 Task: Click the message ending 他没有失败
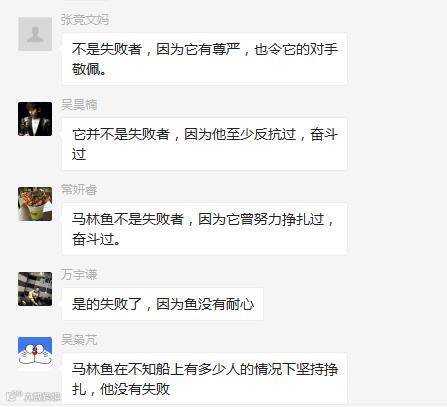click(x=204, y=379)
